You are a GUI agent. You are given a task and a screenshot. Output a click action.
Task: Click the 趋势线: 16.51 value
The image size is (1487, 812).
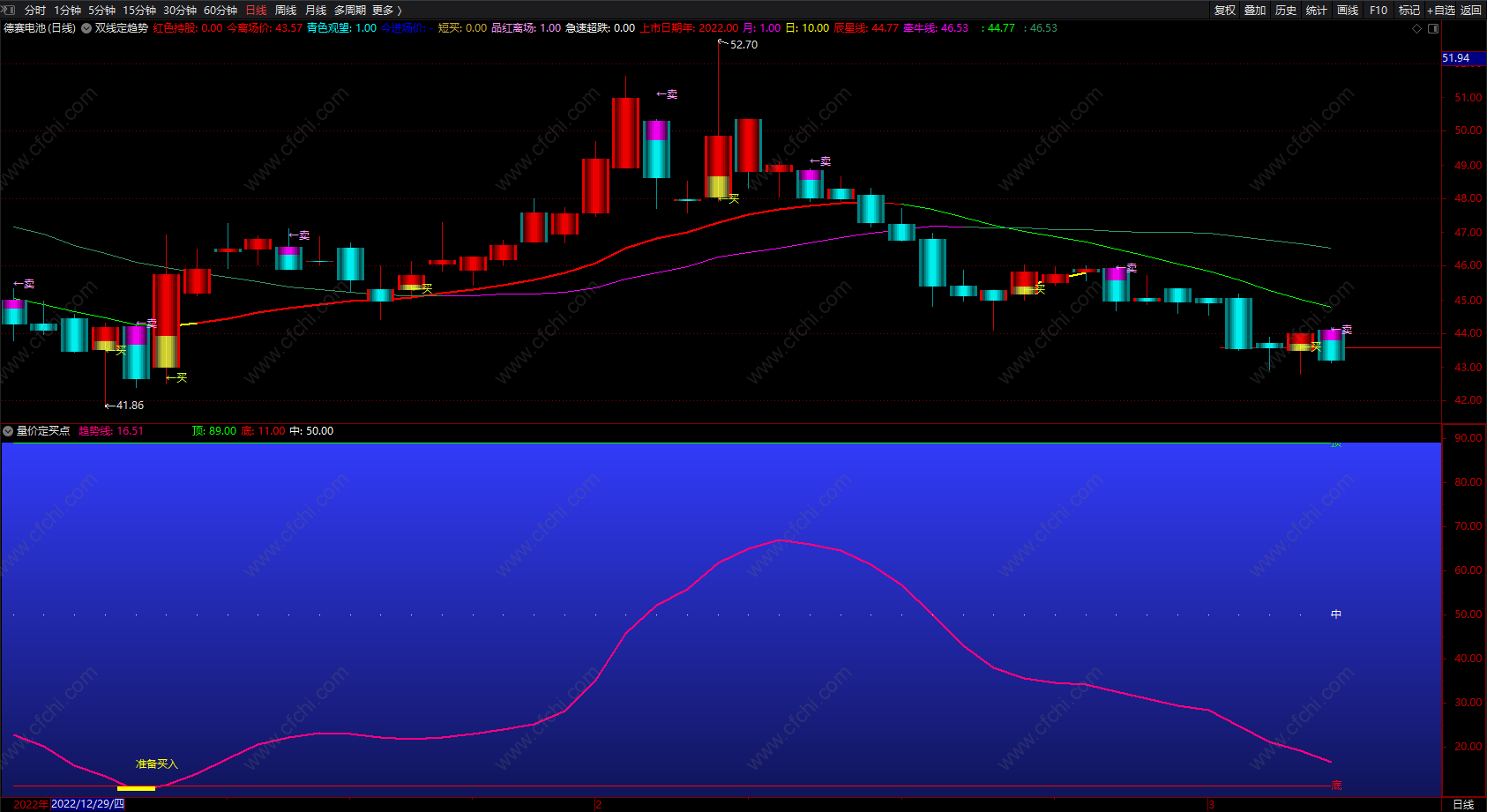111,431
